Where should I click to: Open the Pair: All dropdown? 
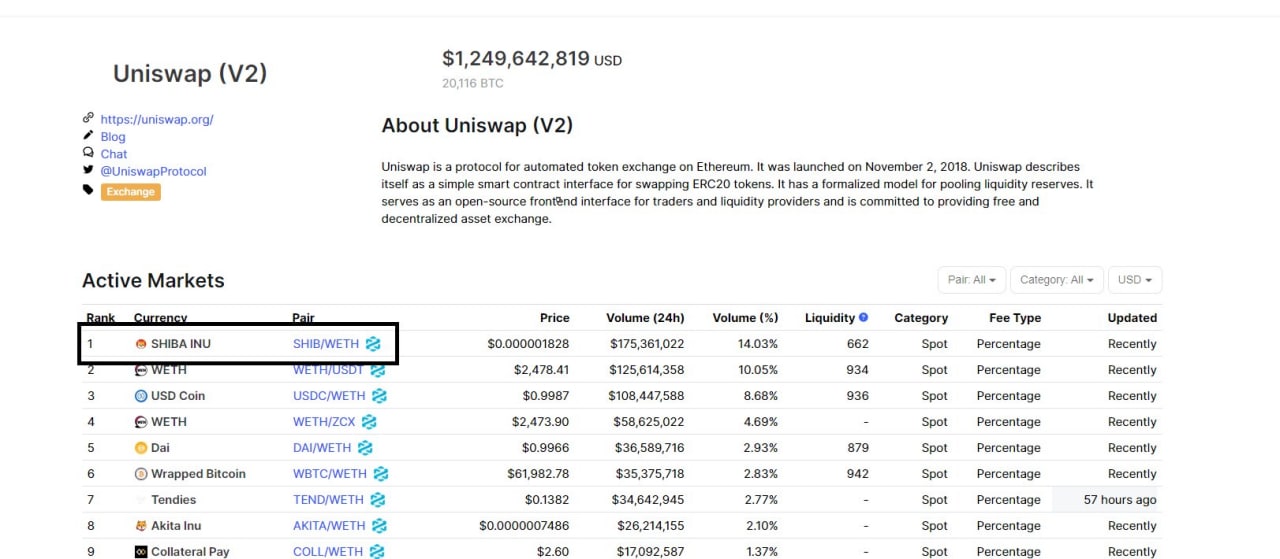(971, 280)
